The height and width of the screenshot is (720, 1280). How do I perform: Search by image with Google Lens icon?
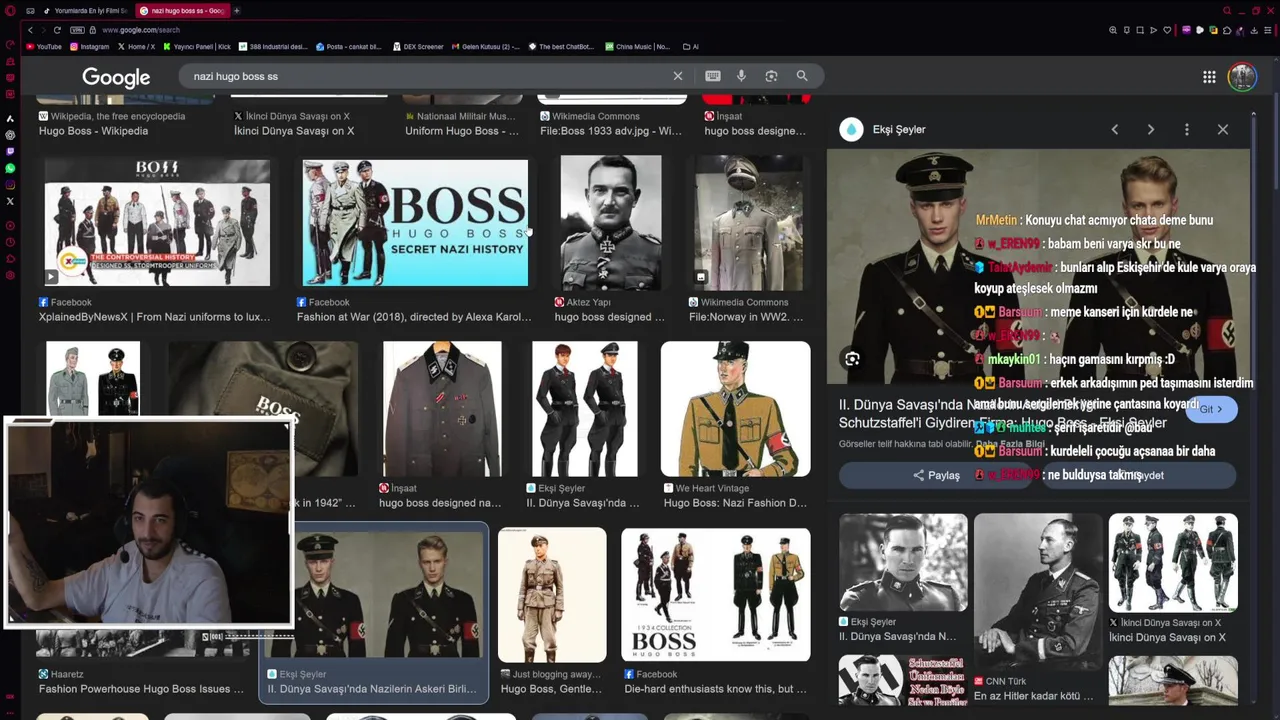tap(771, 76)
